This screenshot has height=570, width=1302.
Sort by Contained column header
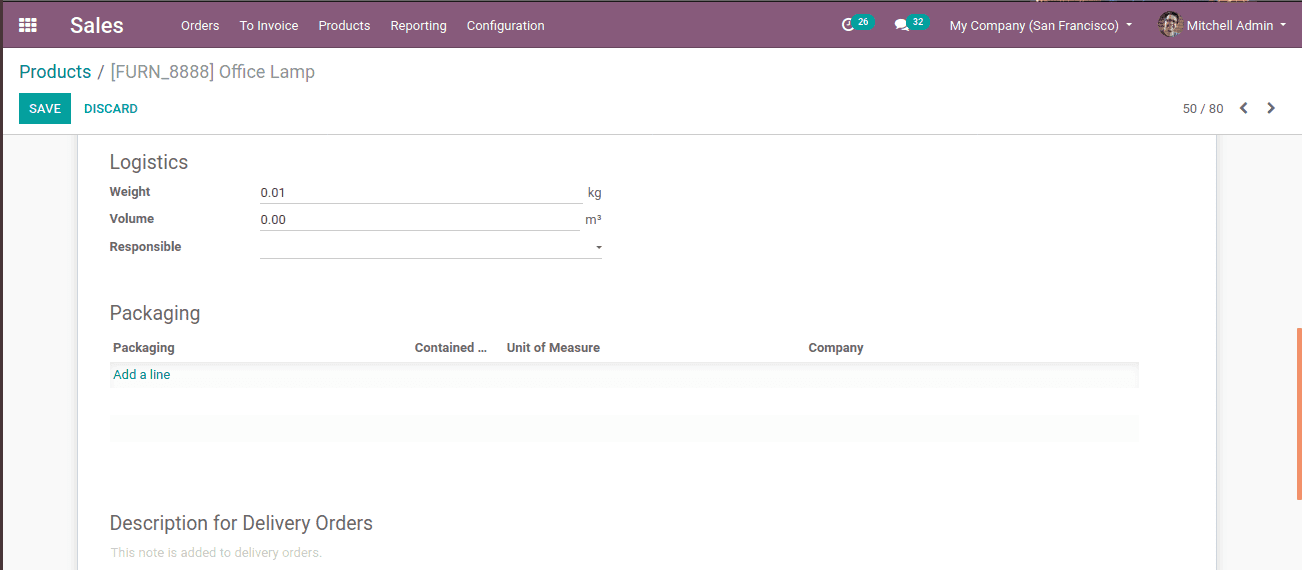coord(450,348)
